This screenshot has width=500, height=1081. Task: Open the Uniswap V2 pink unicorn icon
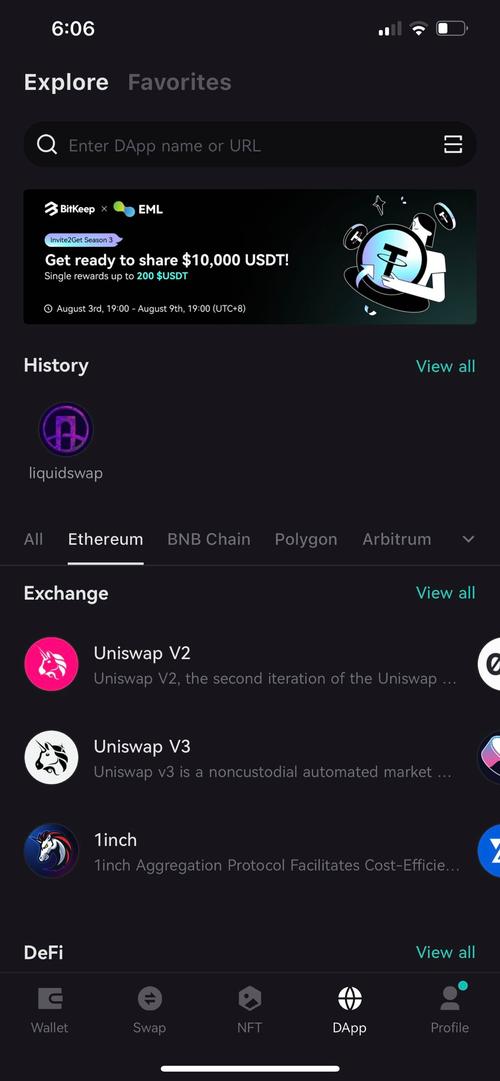(52, 664)
